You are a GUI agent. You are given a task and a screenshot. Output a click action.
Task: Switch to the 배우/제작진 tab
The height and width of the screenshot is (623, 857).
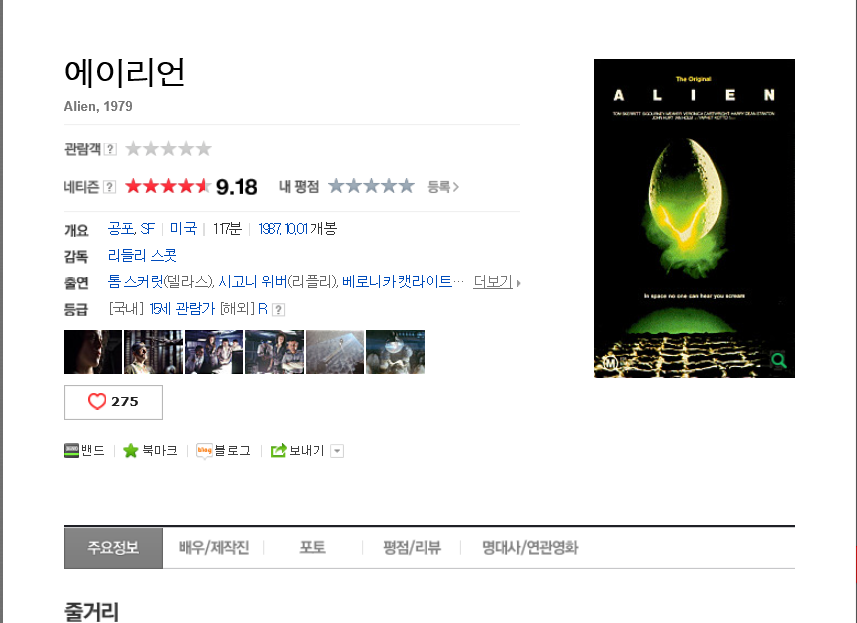[x=214, y=548]
